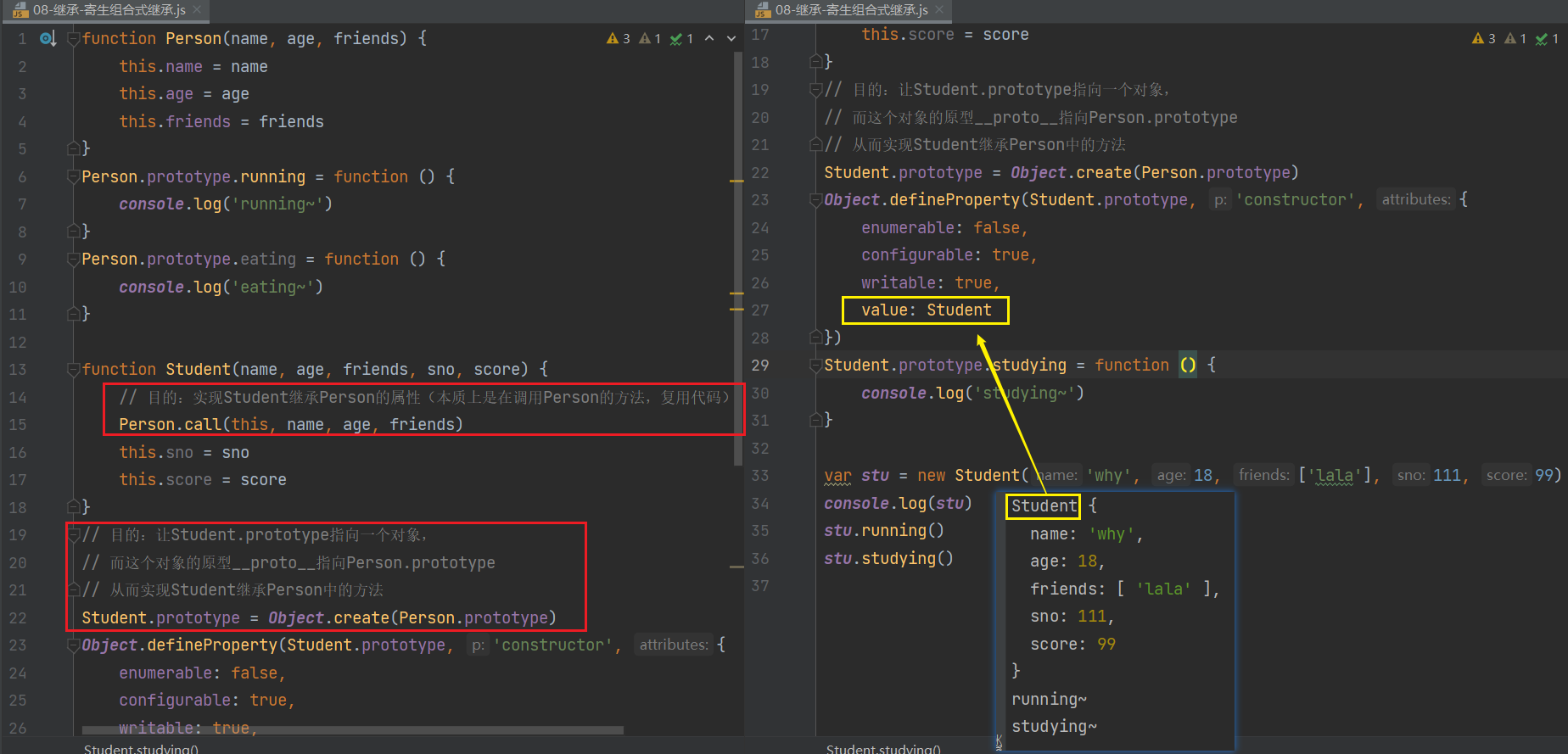Collapse Student.prototype.studying fold at line 29

coord(816,365)
